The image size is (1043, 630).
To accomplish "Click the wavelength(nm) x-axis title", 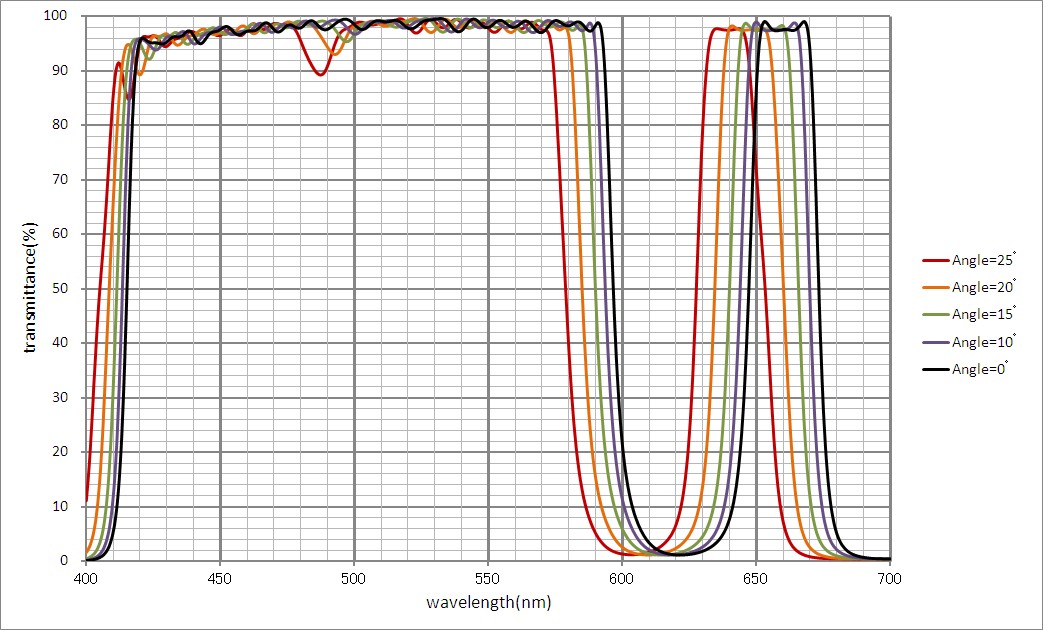I will pyautogui.click(x=488, y=603).
